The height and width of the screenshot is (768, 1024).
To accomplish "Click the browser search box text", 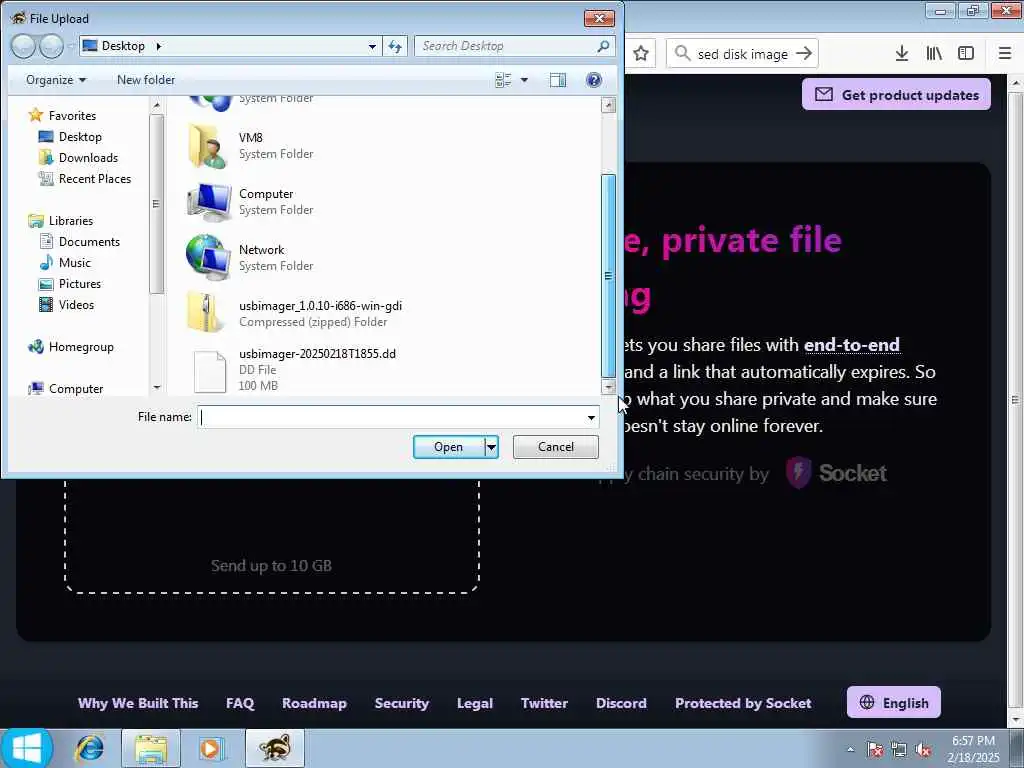I will pyautogui.click(x=743, y=54).
